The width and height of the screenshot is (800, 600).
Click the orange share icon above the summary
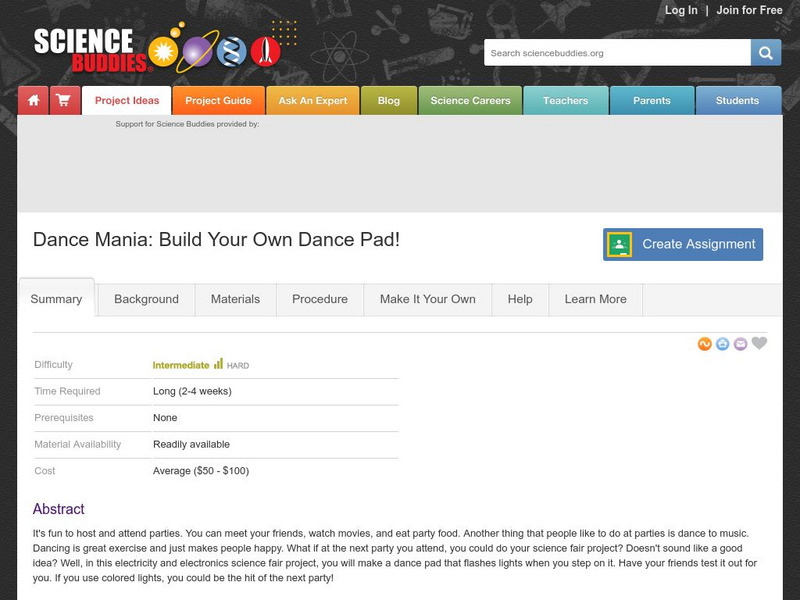click(704, 343)
